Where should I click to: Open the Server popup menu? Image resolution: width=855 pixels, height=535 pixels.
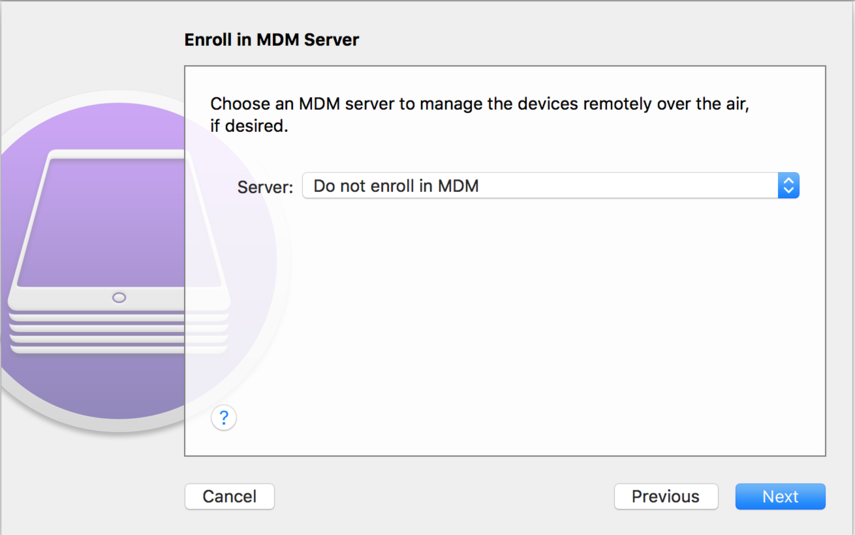550,185
